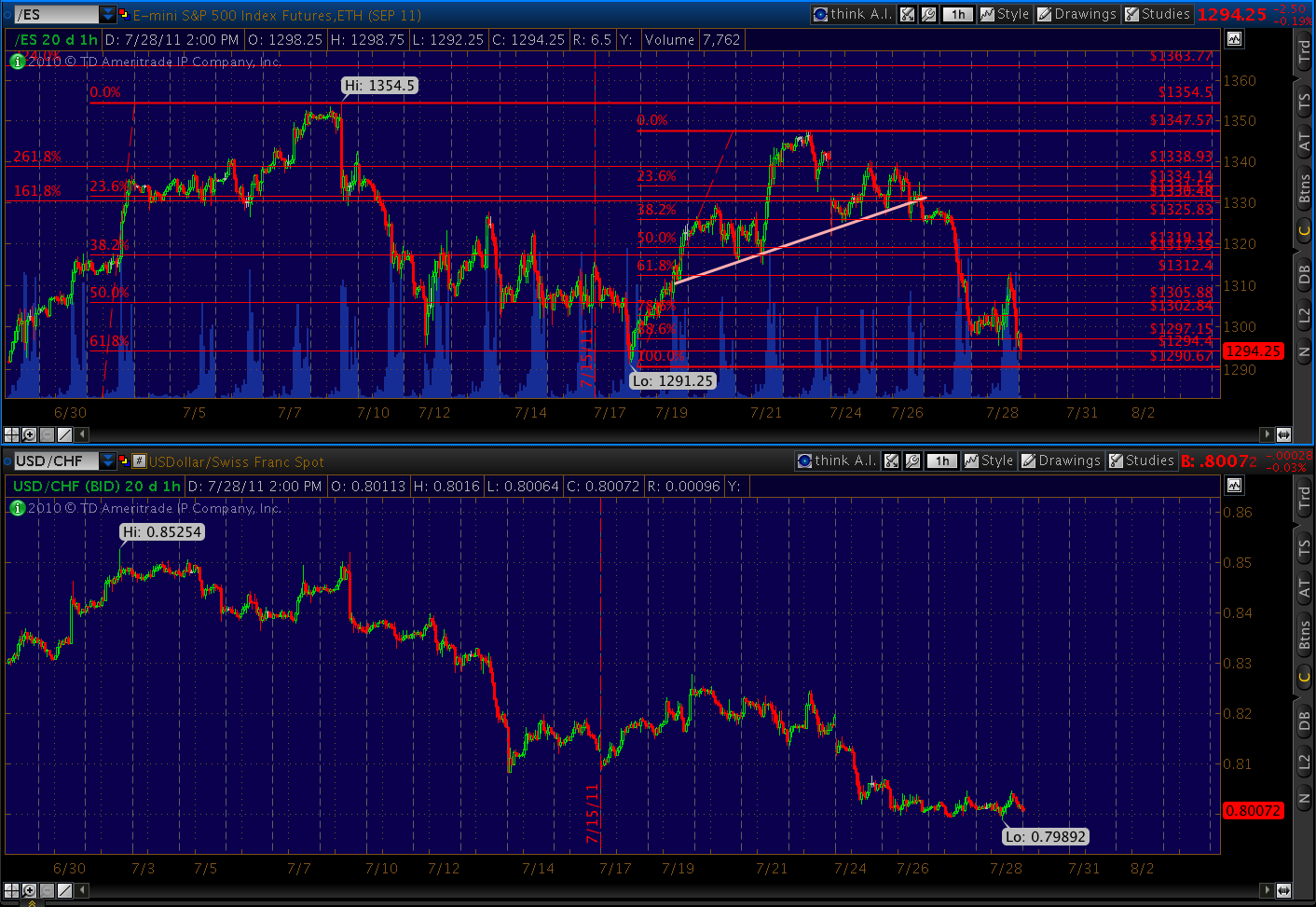Open think A.I. in the USD/CHF chart

[x=836, y=460]
